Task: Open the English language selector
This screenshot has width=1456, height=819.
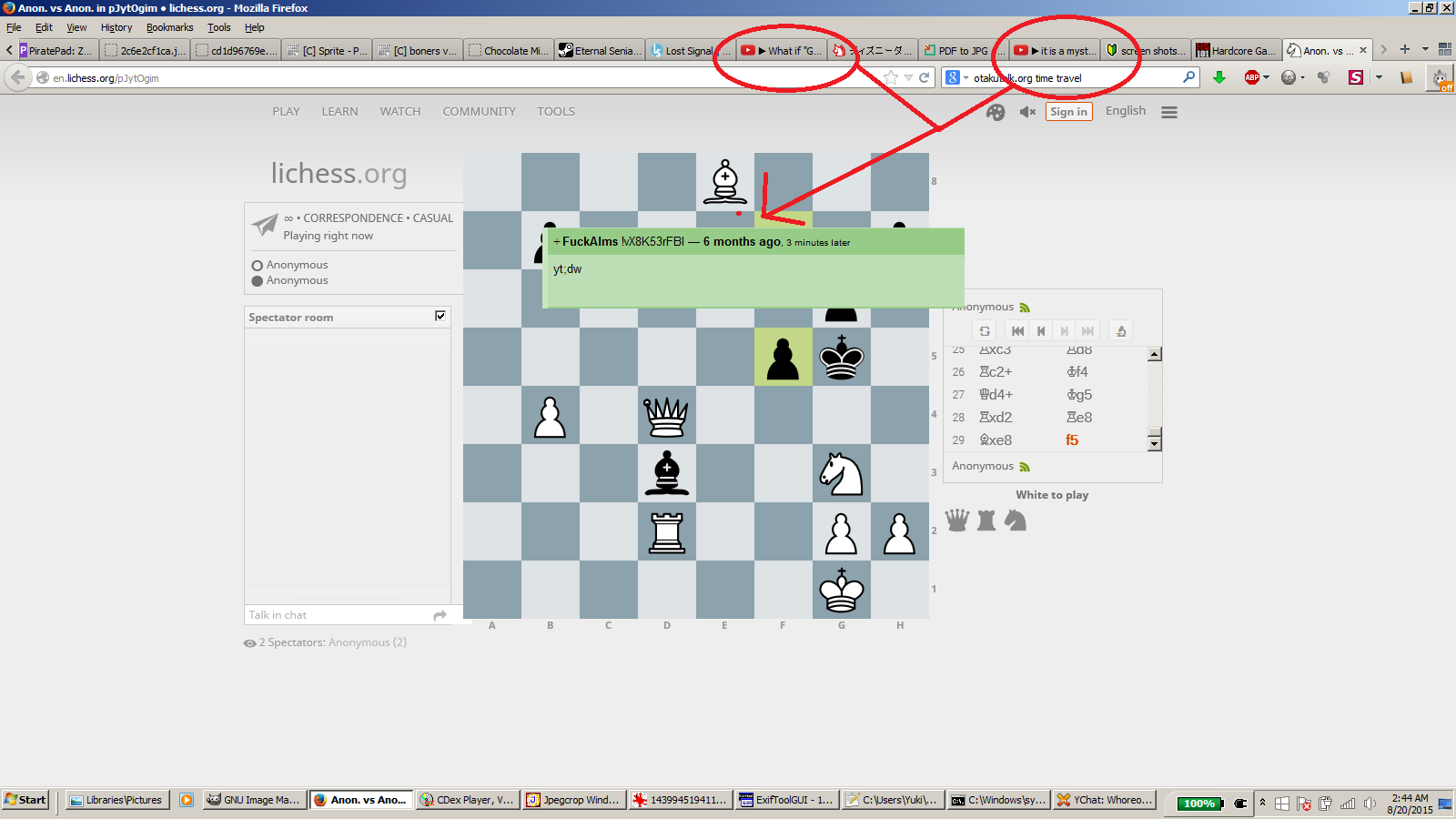Action: [1125, 111]
